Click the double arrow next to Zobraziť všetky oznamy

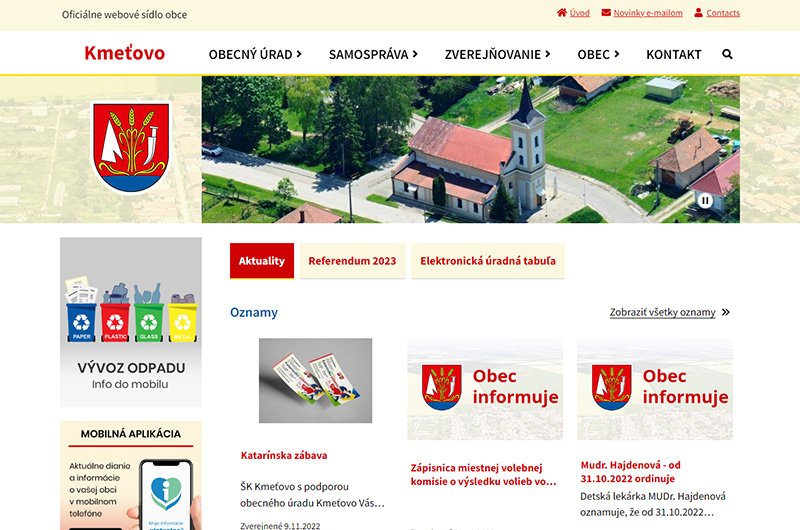click(725, 312)
